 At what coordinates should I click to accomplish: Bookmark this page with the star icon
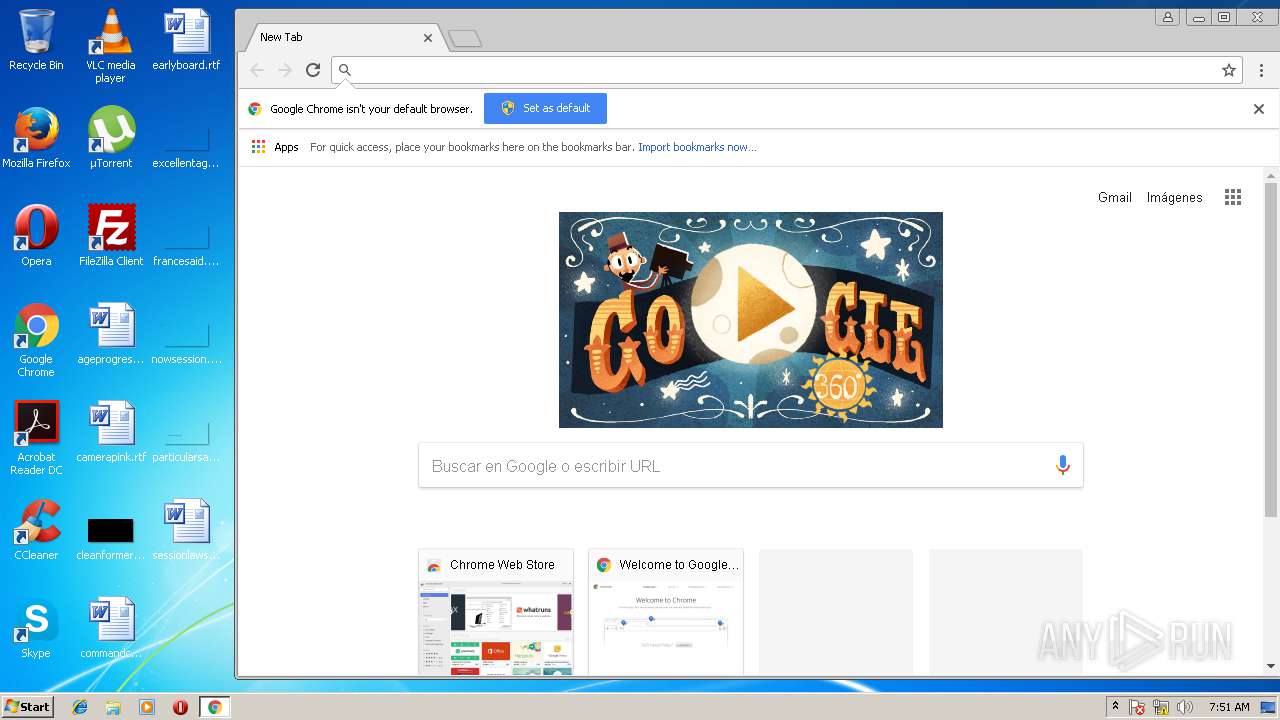point(1229,70)
